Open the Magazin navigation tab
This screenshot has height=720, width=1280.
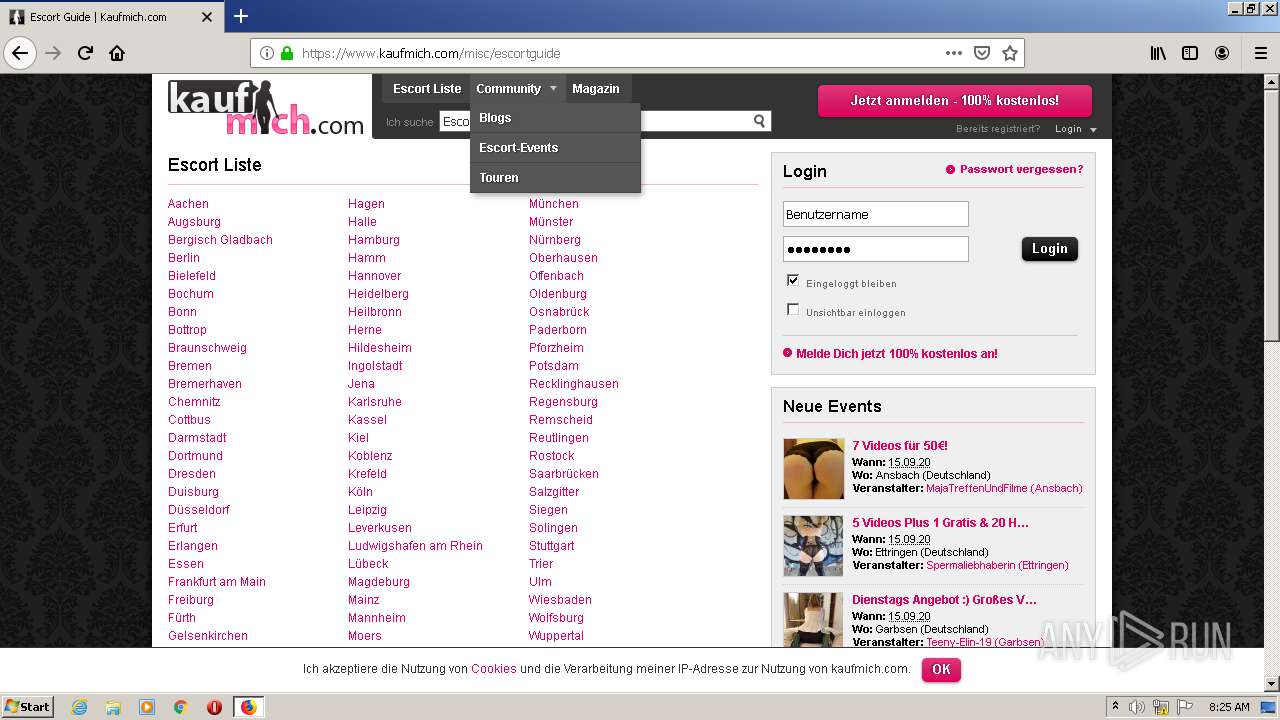[596, 88]
